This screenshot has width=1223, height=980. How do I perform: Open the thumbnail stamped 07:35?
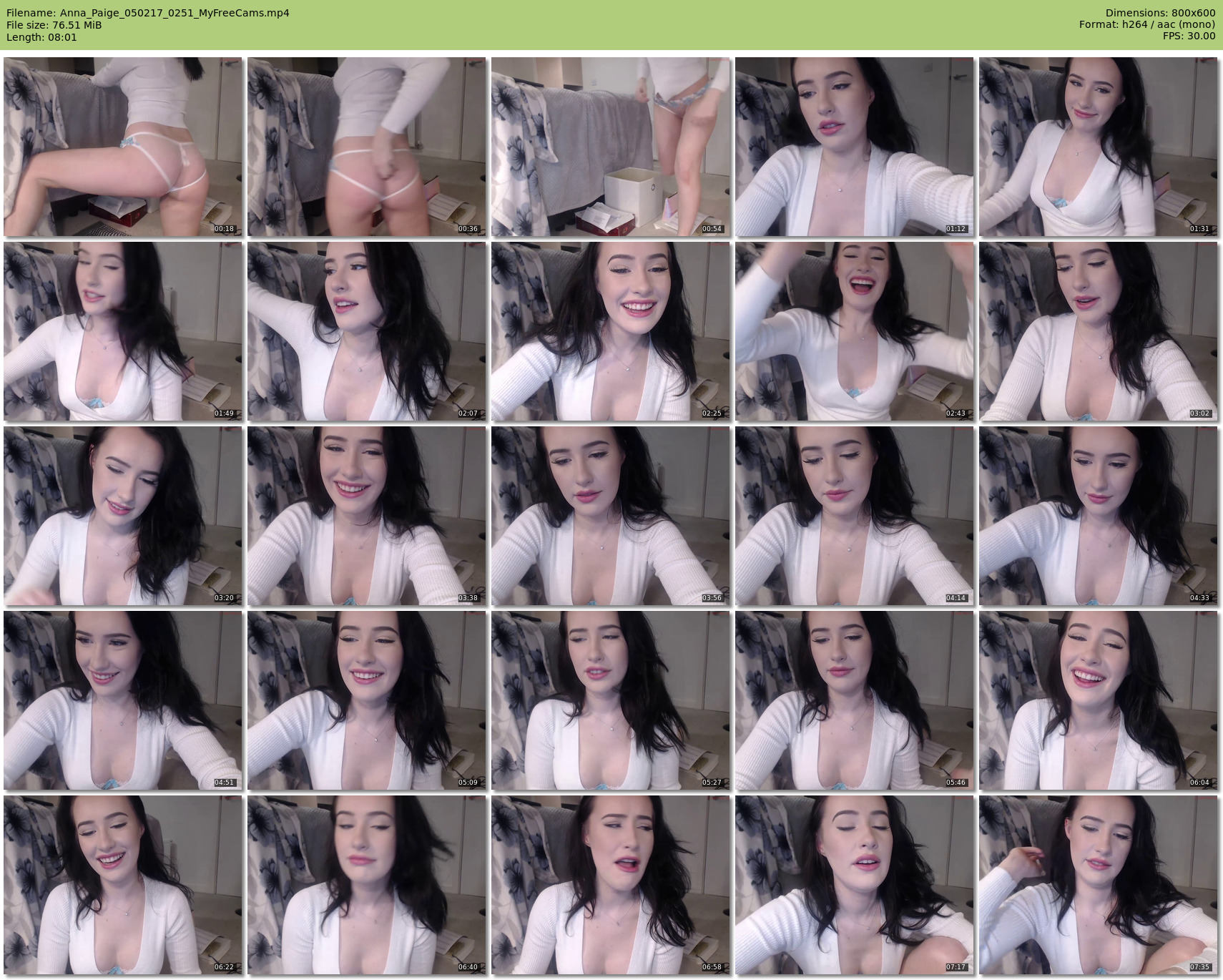[1099, 885]
